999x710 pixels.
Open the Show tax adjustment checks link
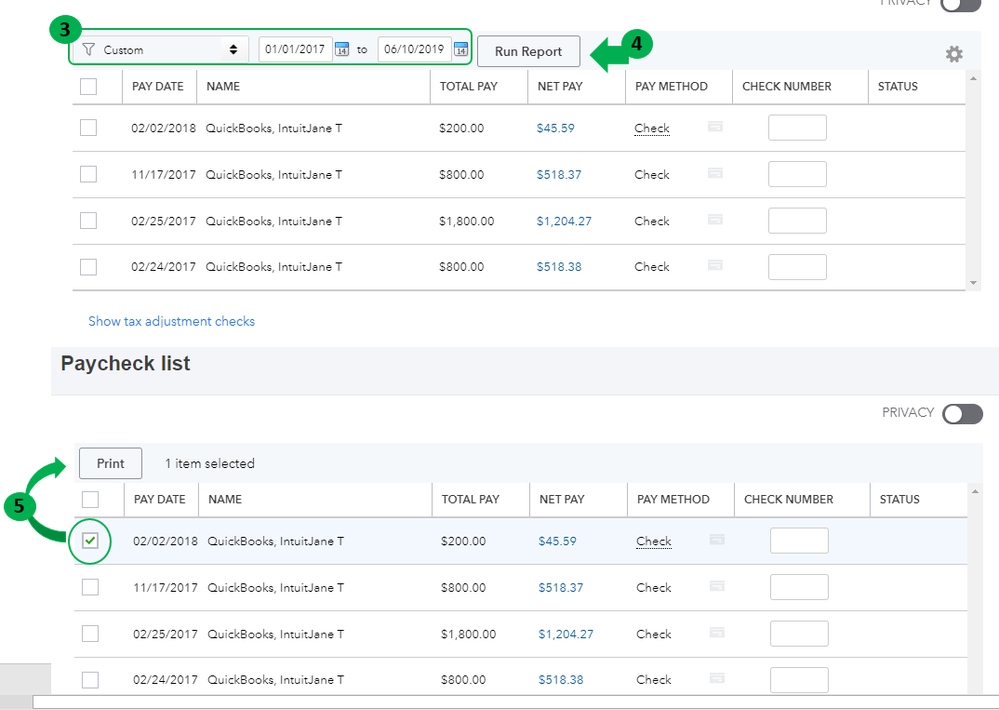[171, 321]
